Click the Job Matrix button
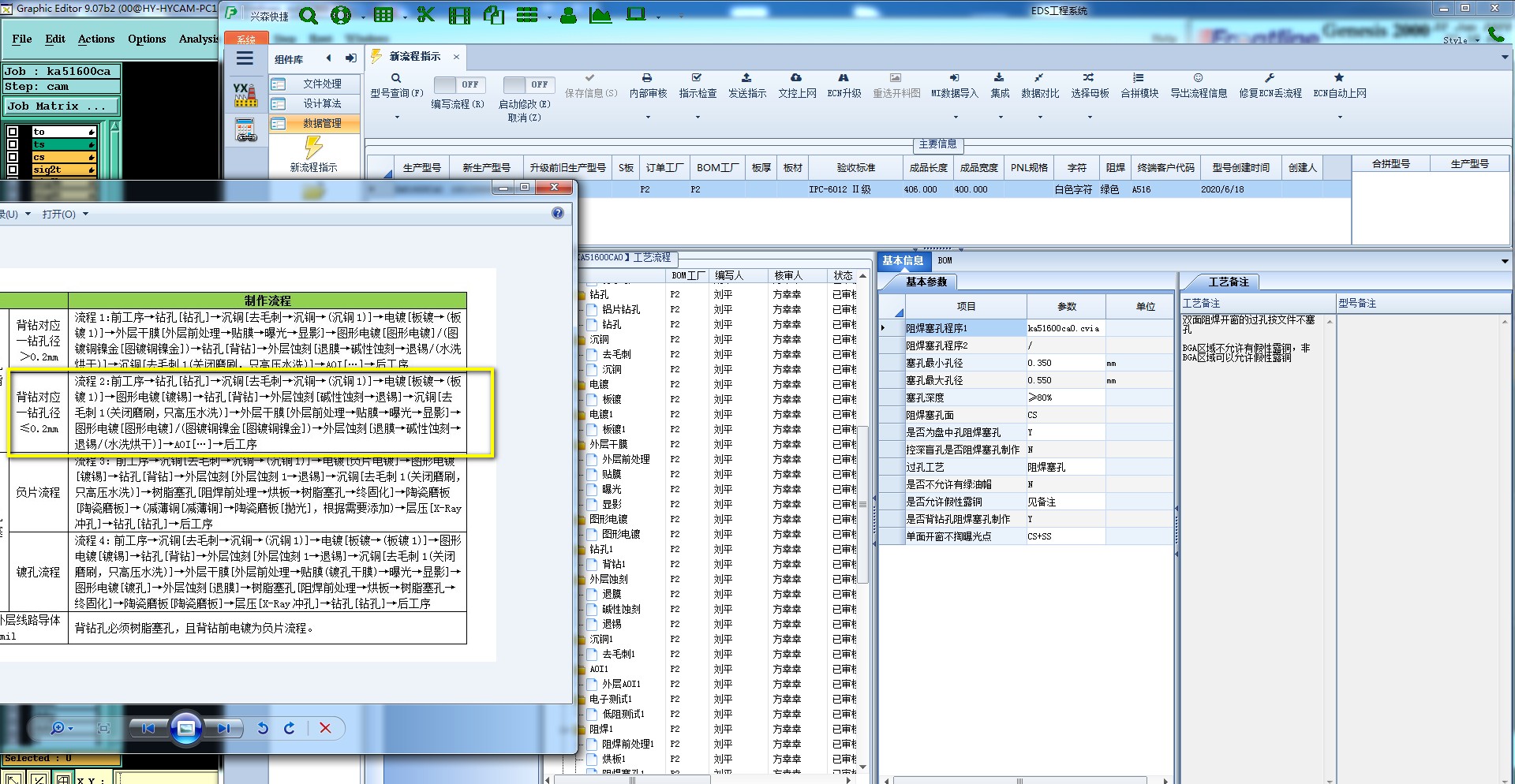 tap(62, 106)
